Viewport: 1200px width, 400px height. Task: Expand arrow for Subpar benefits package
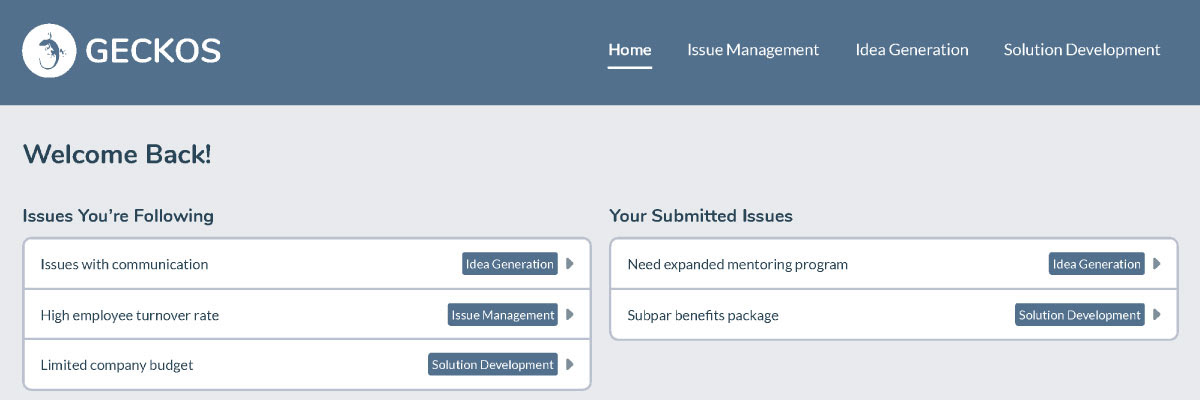(x=1157, y=315)
